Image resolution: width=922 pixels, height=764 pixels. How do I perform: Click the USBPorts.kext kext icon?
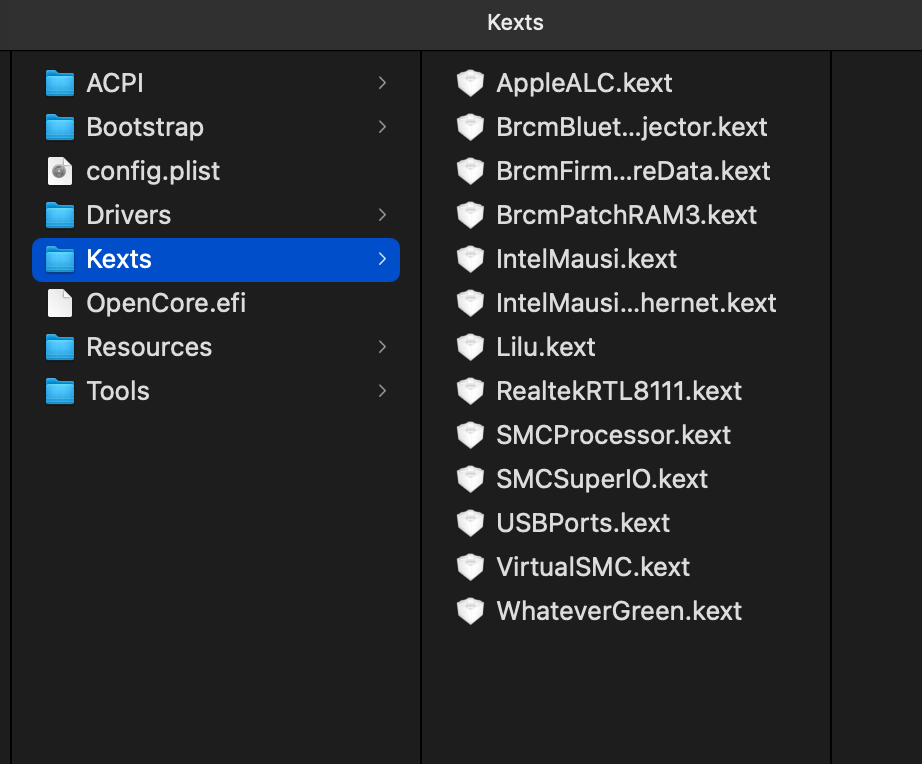470,523
